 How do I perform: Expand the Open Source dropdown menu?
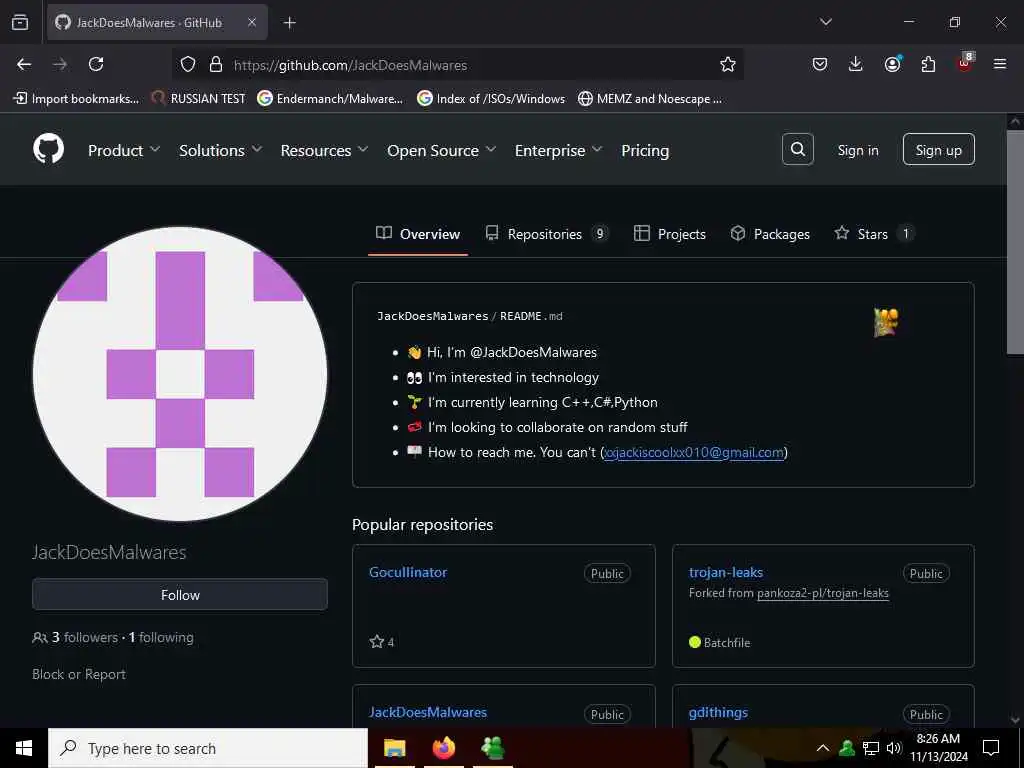point(441,150)
